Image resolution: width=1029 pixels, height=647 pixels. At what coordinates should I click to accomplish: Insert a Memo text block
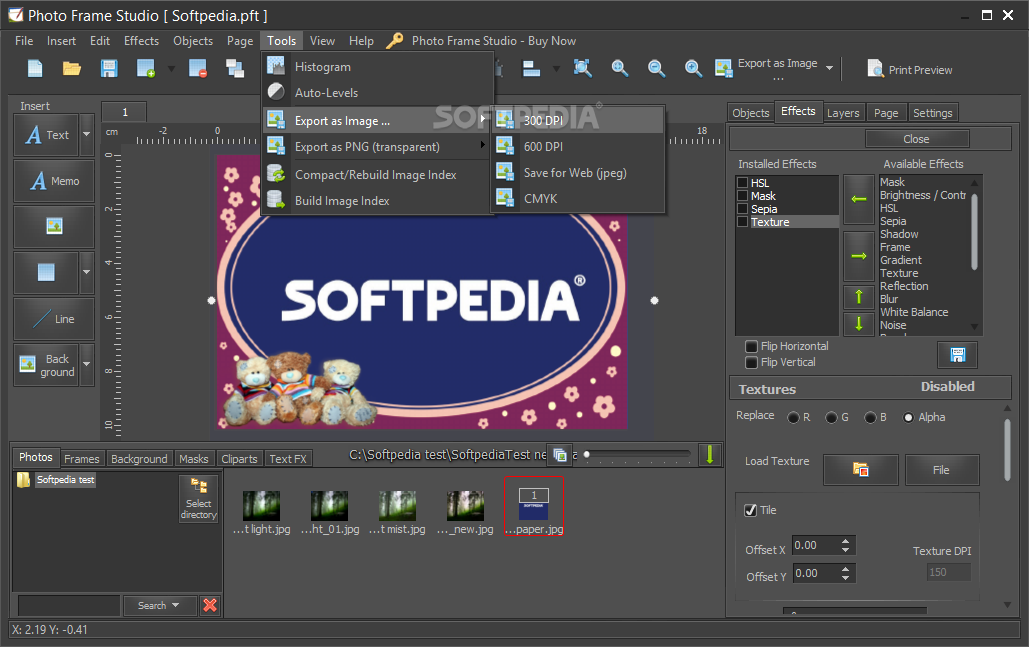point(54,181)
